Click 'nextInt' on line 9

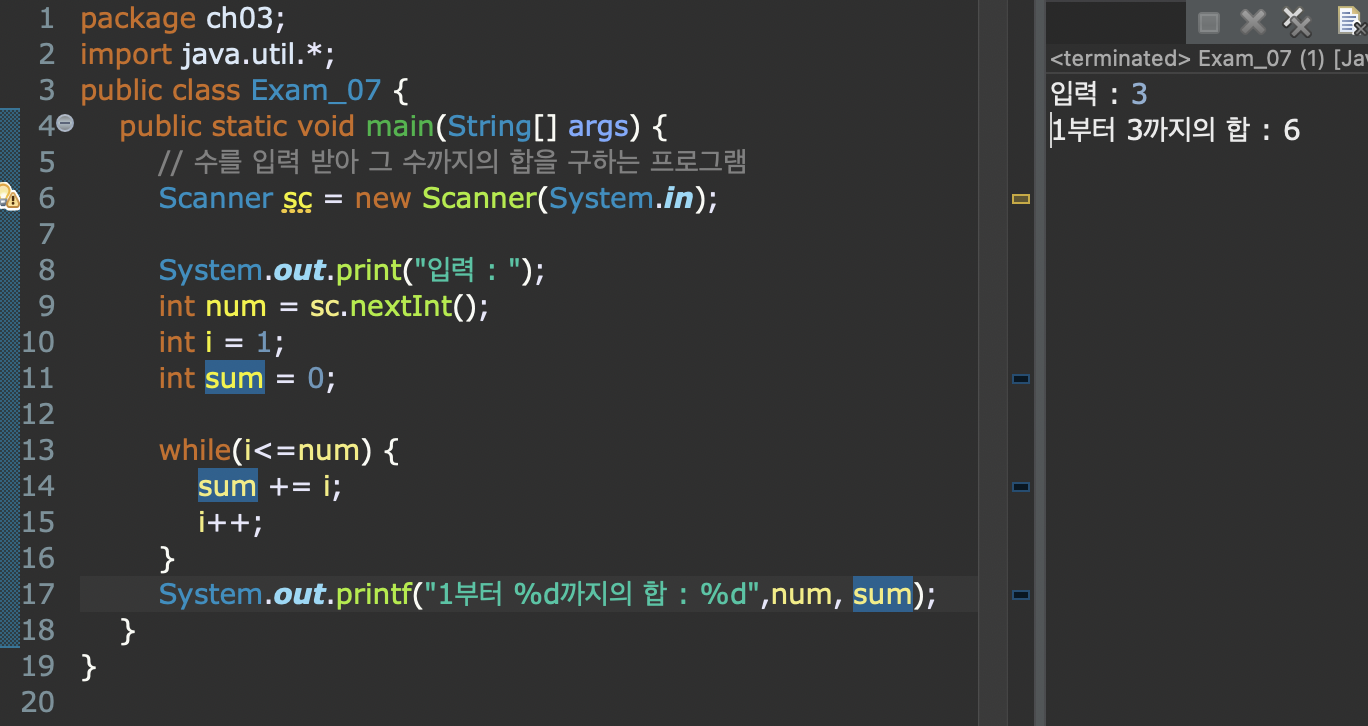pyautogui.click(x=401, y=306)
